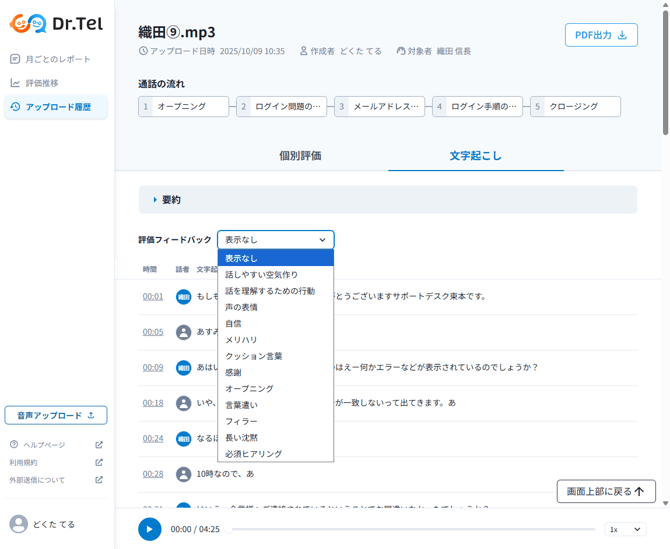Viewport: 670px width, 549px height.
Task: Click 画面上部に戻る button
Action: pos(606,491)
